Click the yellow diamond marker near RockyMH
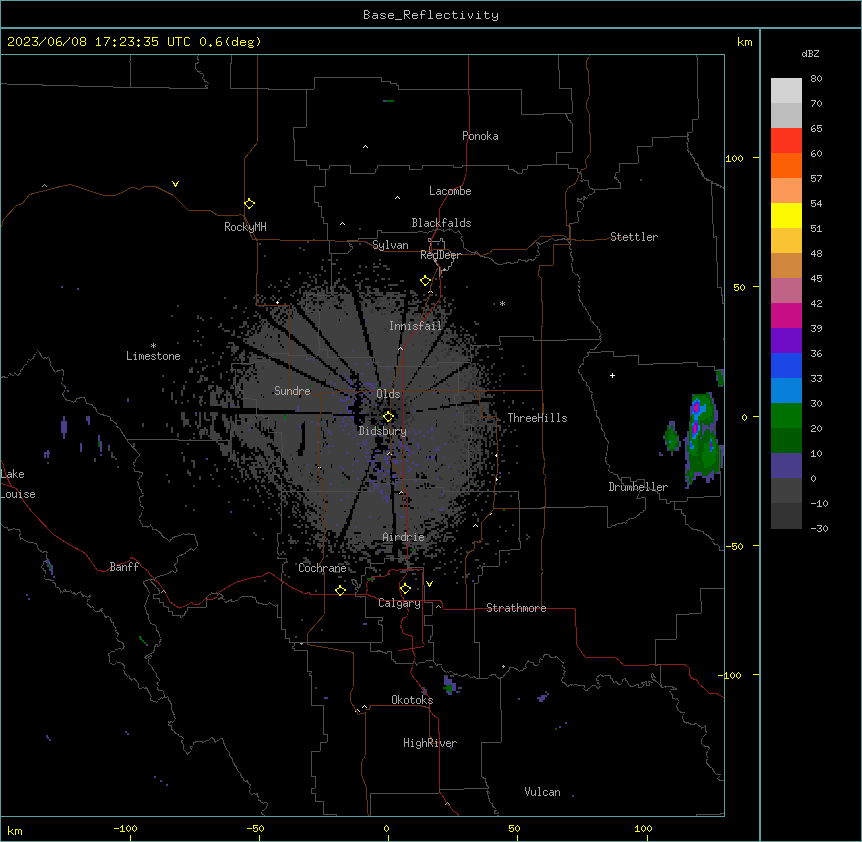The height and width of the screenshot is (842, 862). coord(249,203)
